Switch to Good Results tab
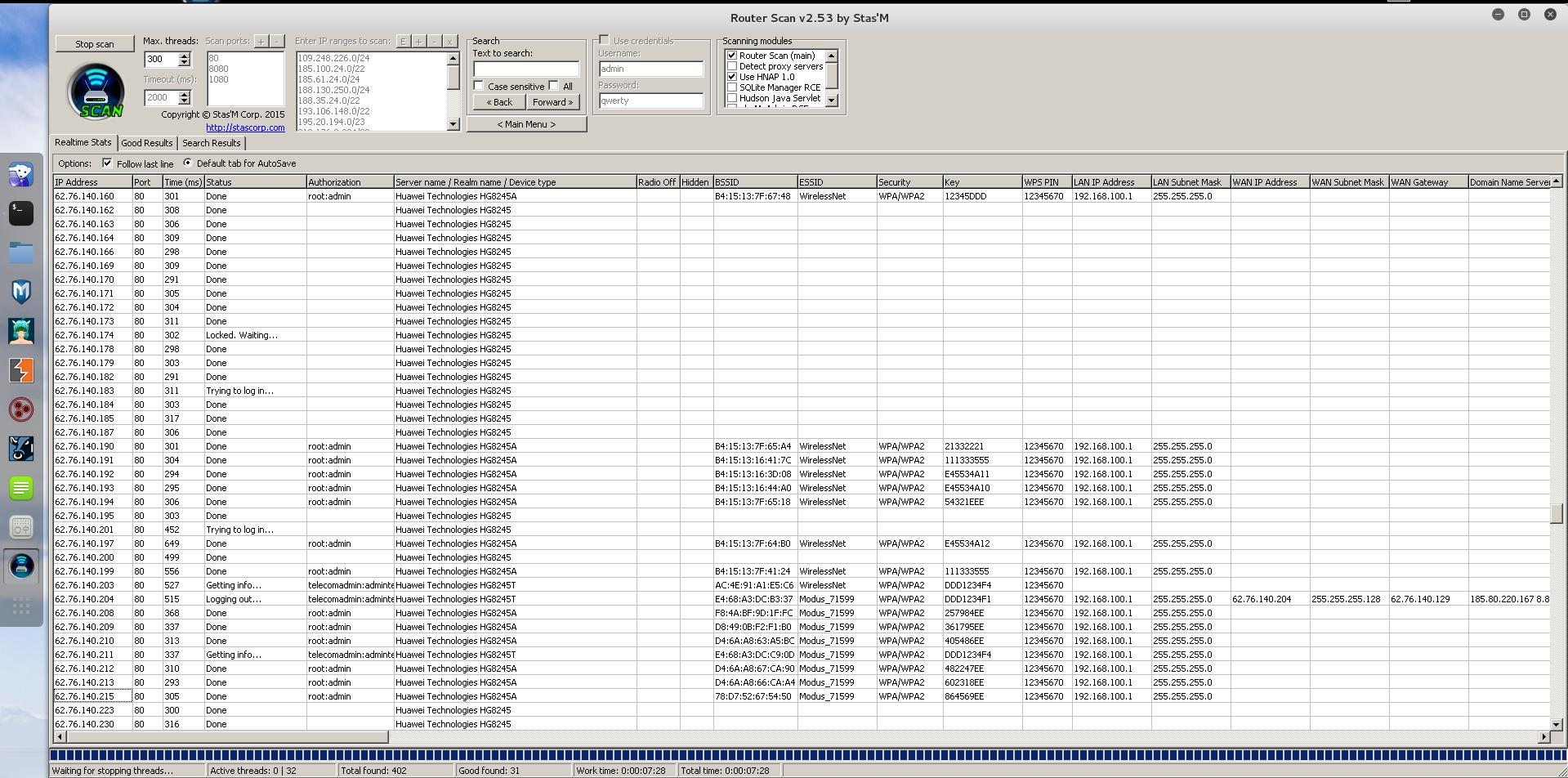The image size is (1568, 778). [147, 143]
